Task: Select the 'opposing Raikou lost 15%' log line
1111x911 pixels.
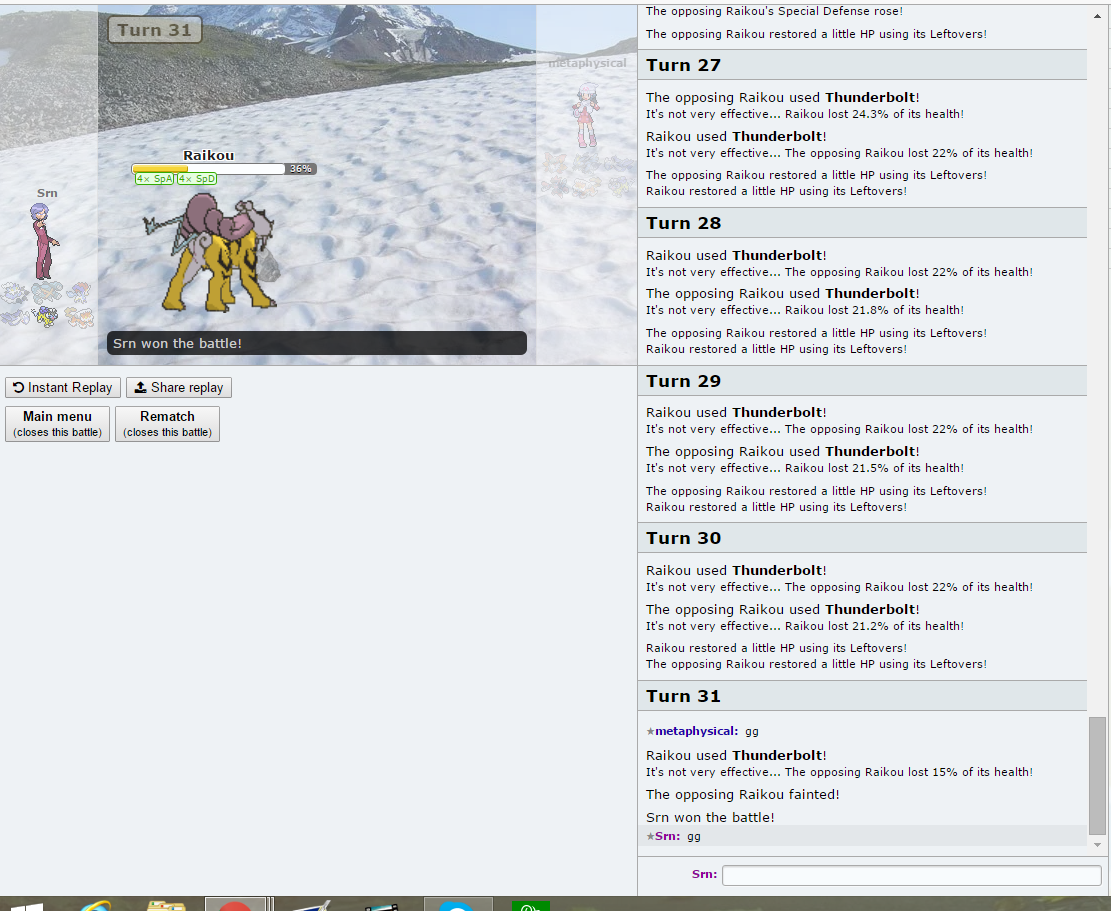Action: click(x=840, y=772)
